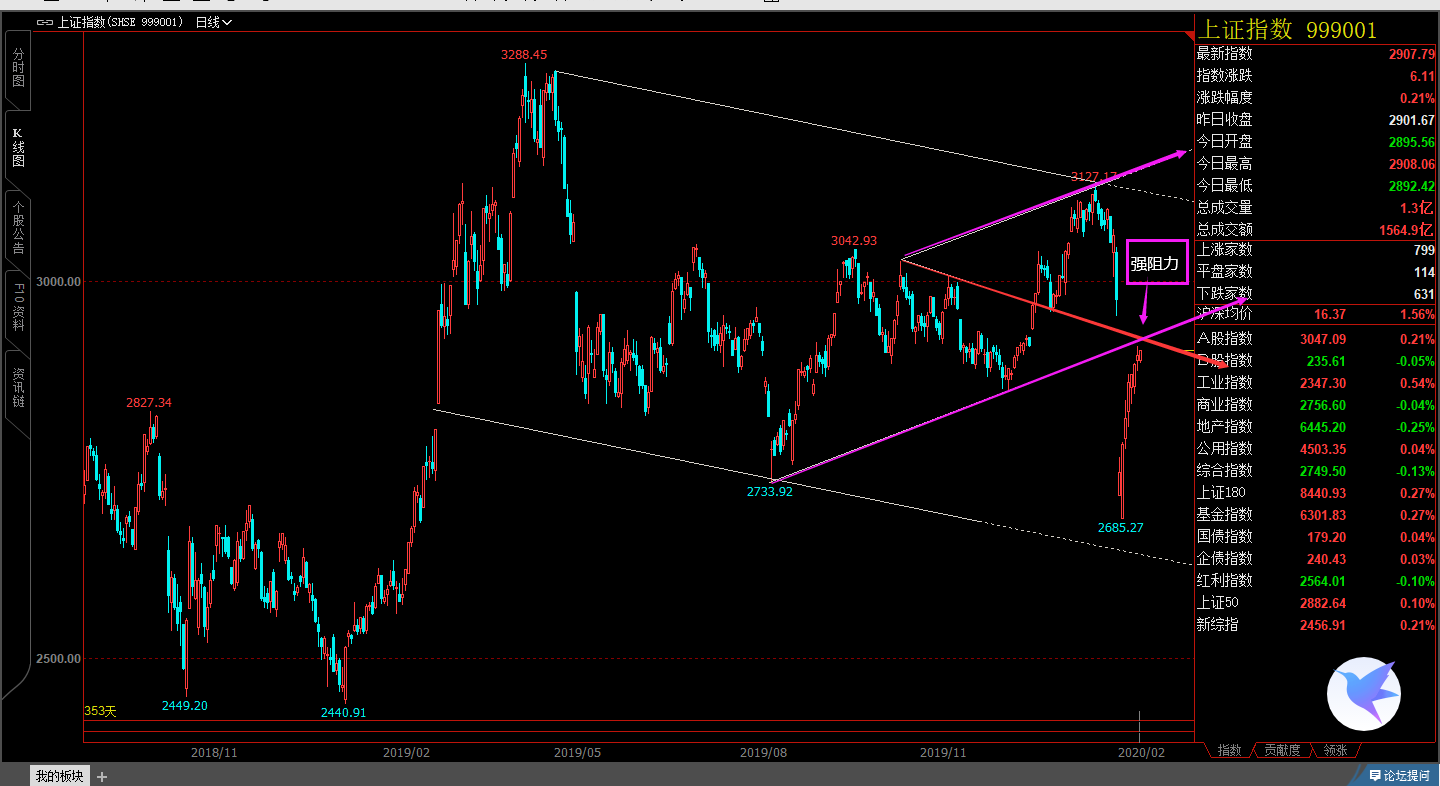Open the F10资料 side tab
This screenshot has height=786, width=1440.
pos(18,308)
